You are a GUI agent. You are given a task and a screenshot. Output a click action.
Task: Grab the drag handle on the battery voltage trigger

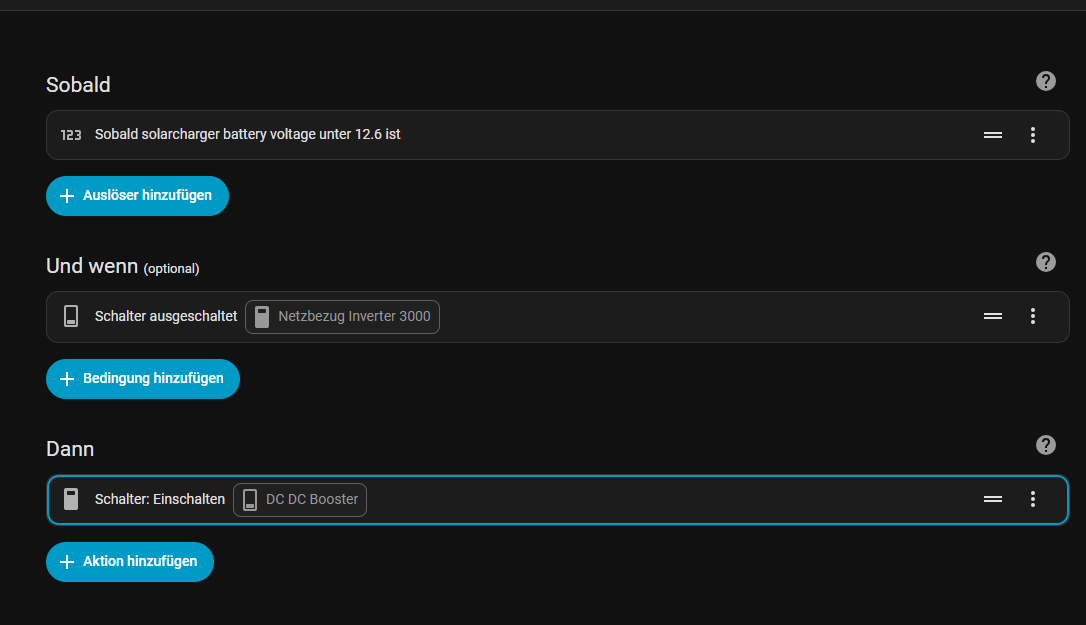(993, 135)
